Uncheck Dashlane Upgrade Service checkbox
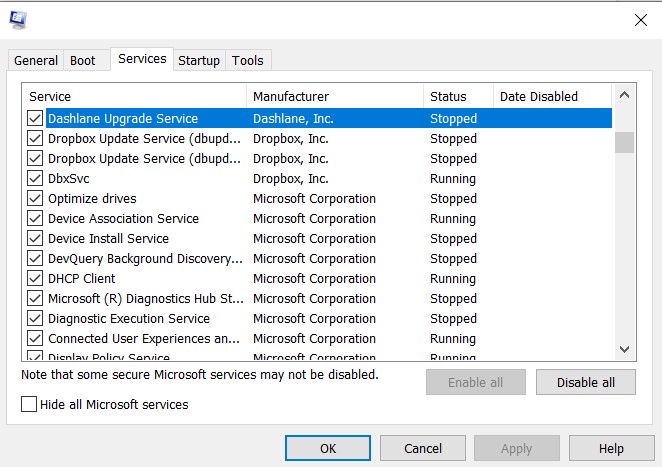Viewport: 662px width, 467px height. click(x=35, y=118)
